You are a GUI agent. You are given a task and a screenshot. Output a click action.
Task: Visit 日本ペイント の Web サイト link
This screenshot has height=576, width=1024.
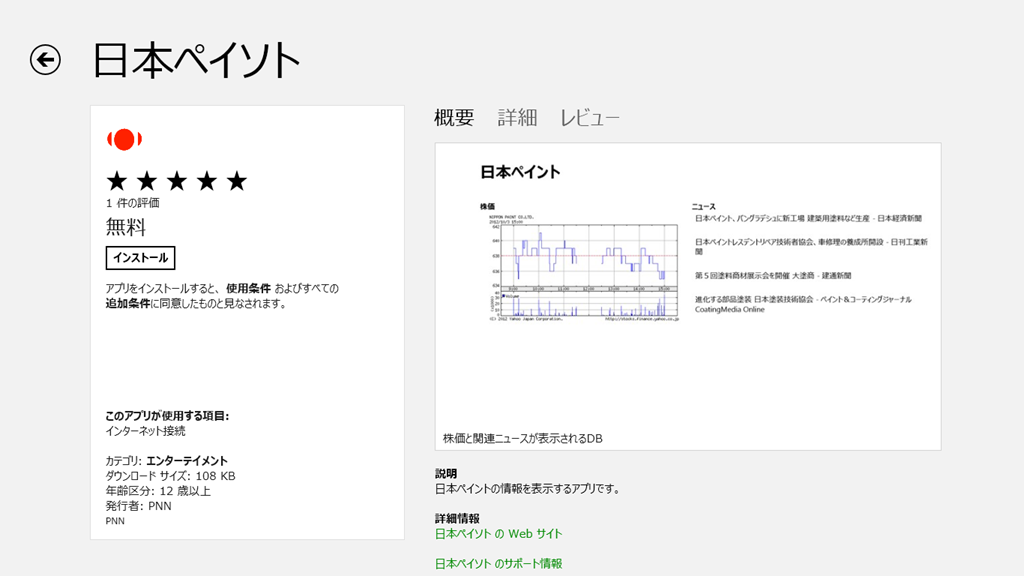498,534
